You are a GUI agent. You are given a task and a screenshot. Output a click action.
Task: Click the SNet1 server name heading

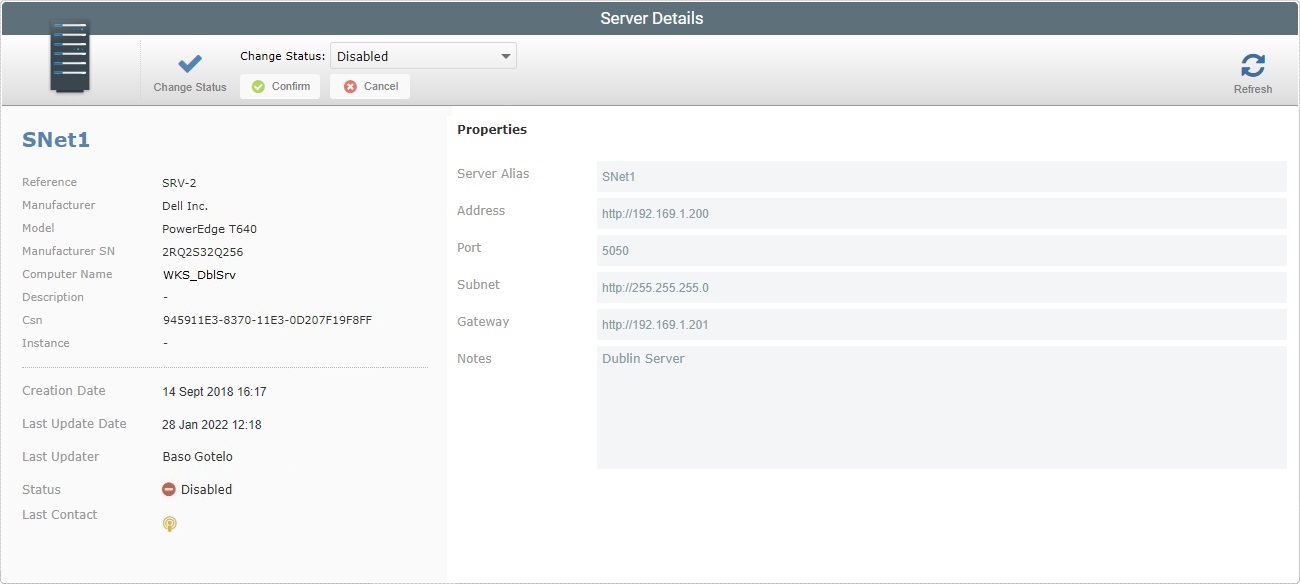click(55, 140)
